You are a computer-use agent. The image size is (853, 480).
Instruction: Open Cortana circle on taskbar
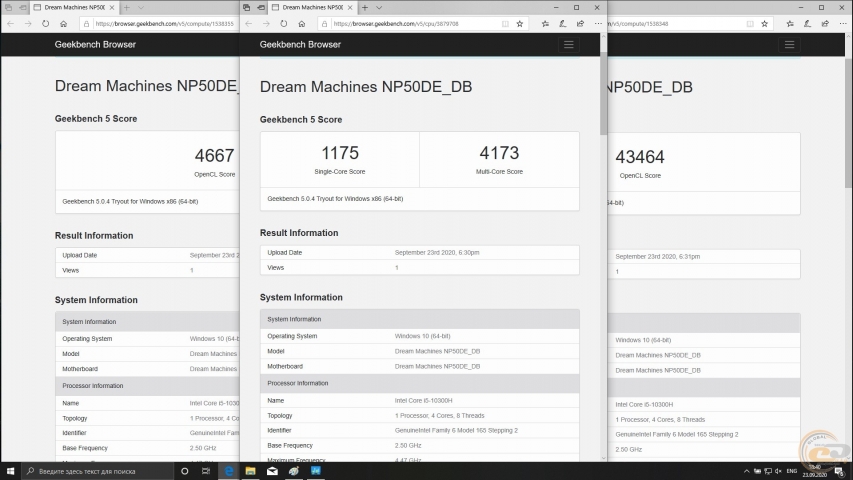184,471
